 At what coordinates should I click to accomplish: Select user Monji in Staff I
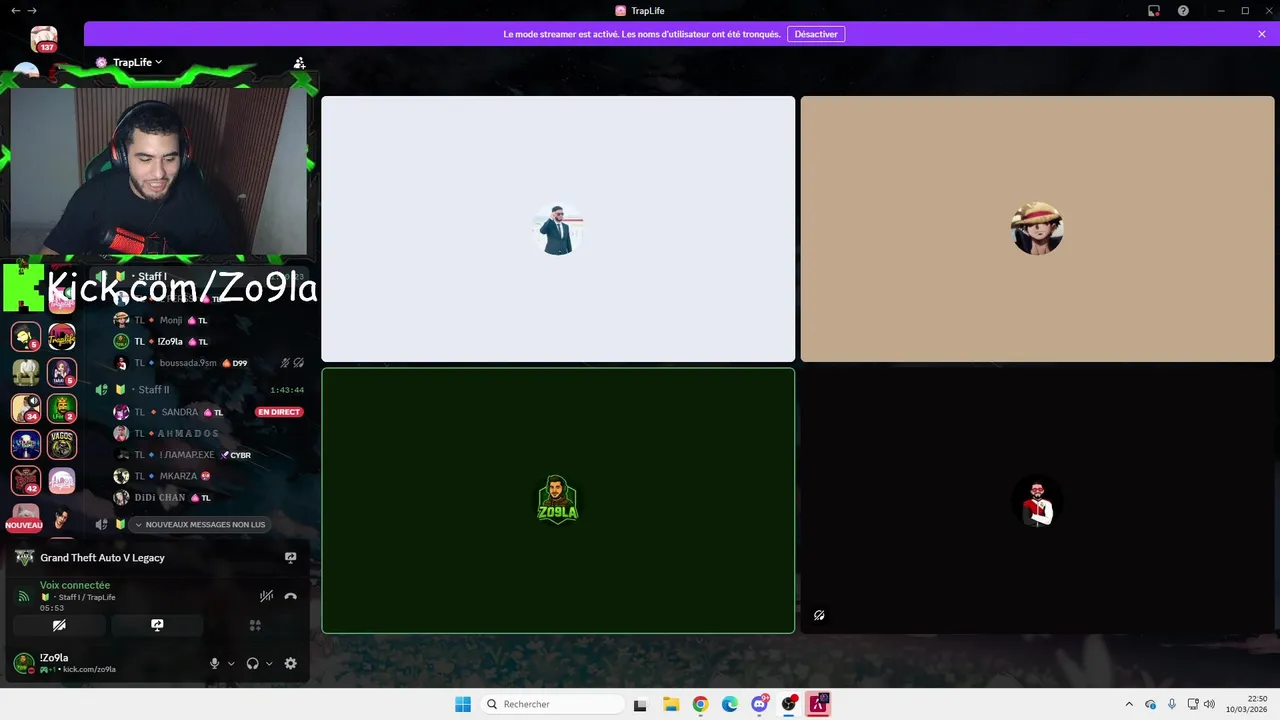pos(172,320)
